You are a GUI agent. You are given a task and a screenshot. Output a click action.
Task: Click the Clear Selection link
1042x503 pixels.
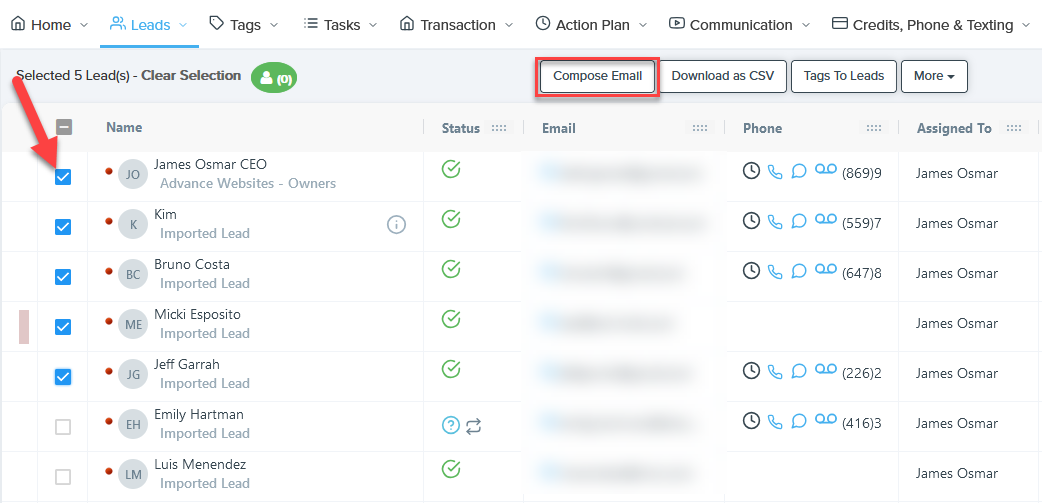(191, 75)
